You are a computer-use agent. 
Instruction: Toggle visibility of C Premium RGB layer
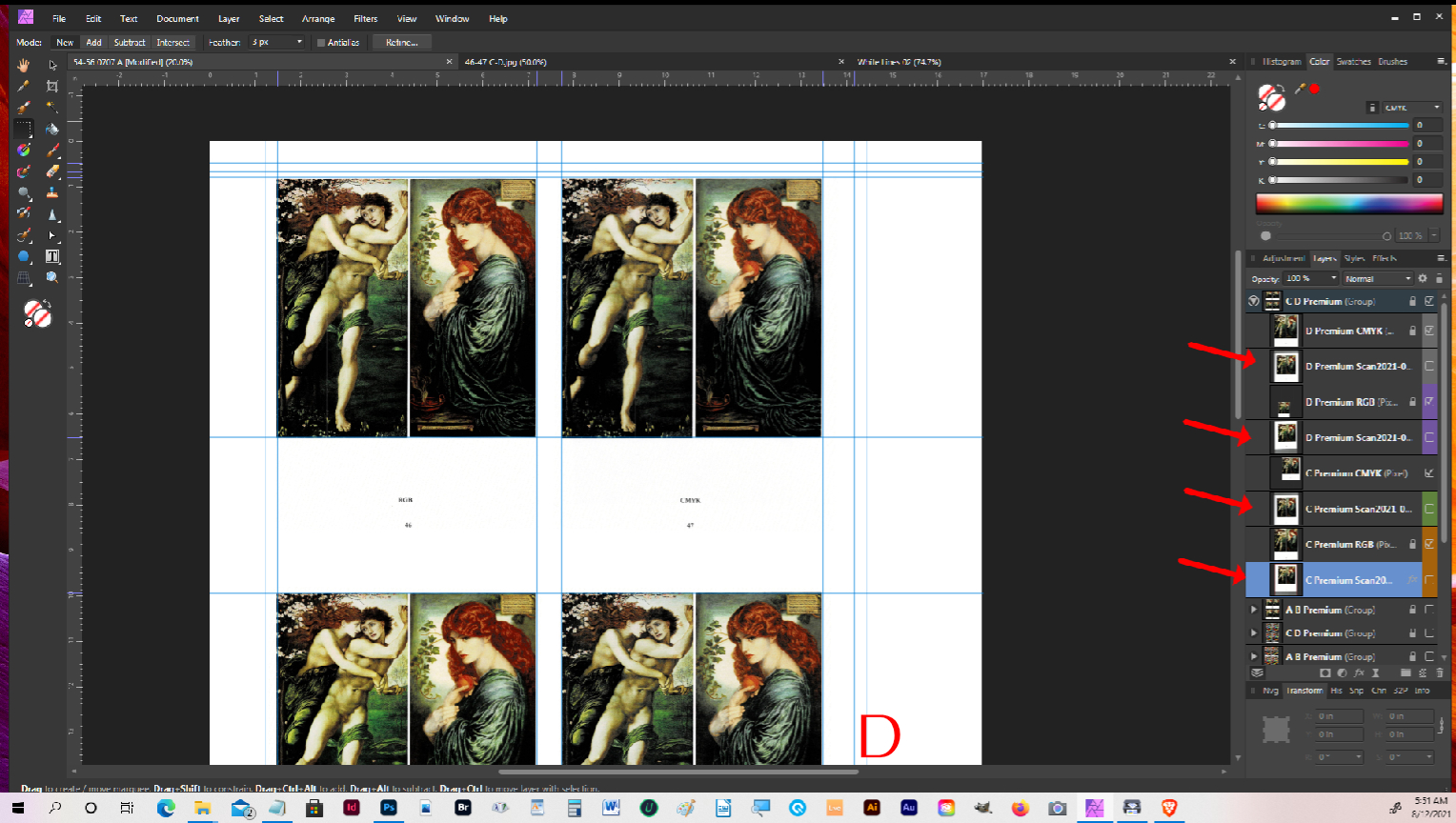(1429, 545)
